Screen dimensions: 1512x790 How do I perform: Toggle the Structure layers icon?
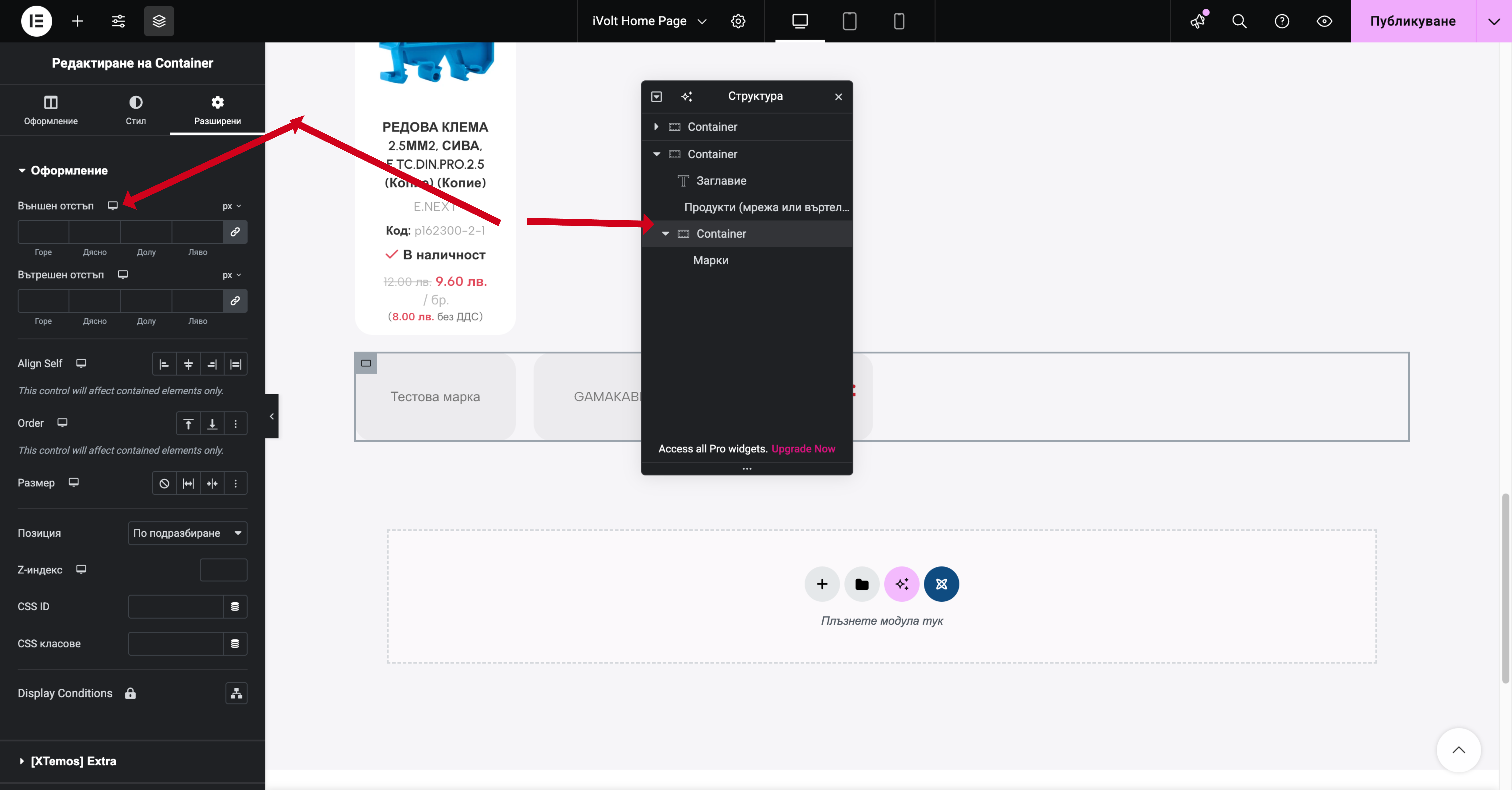click(159, 21)
